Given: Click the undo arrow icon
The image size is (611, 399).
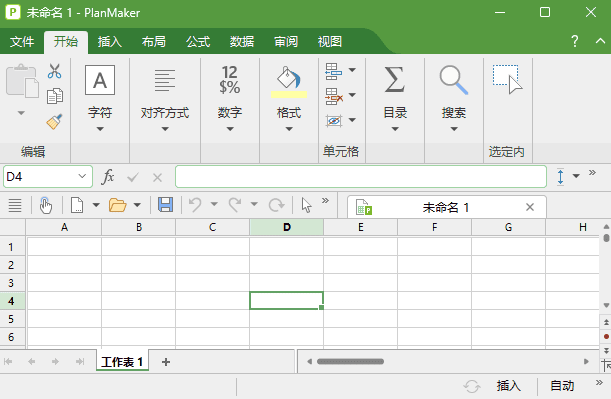Looking at the screenshot, I should click(195, 205).
